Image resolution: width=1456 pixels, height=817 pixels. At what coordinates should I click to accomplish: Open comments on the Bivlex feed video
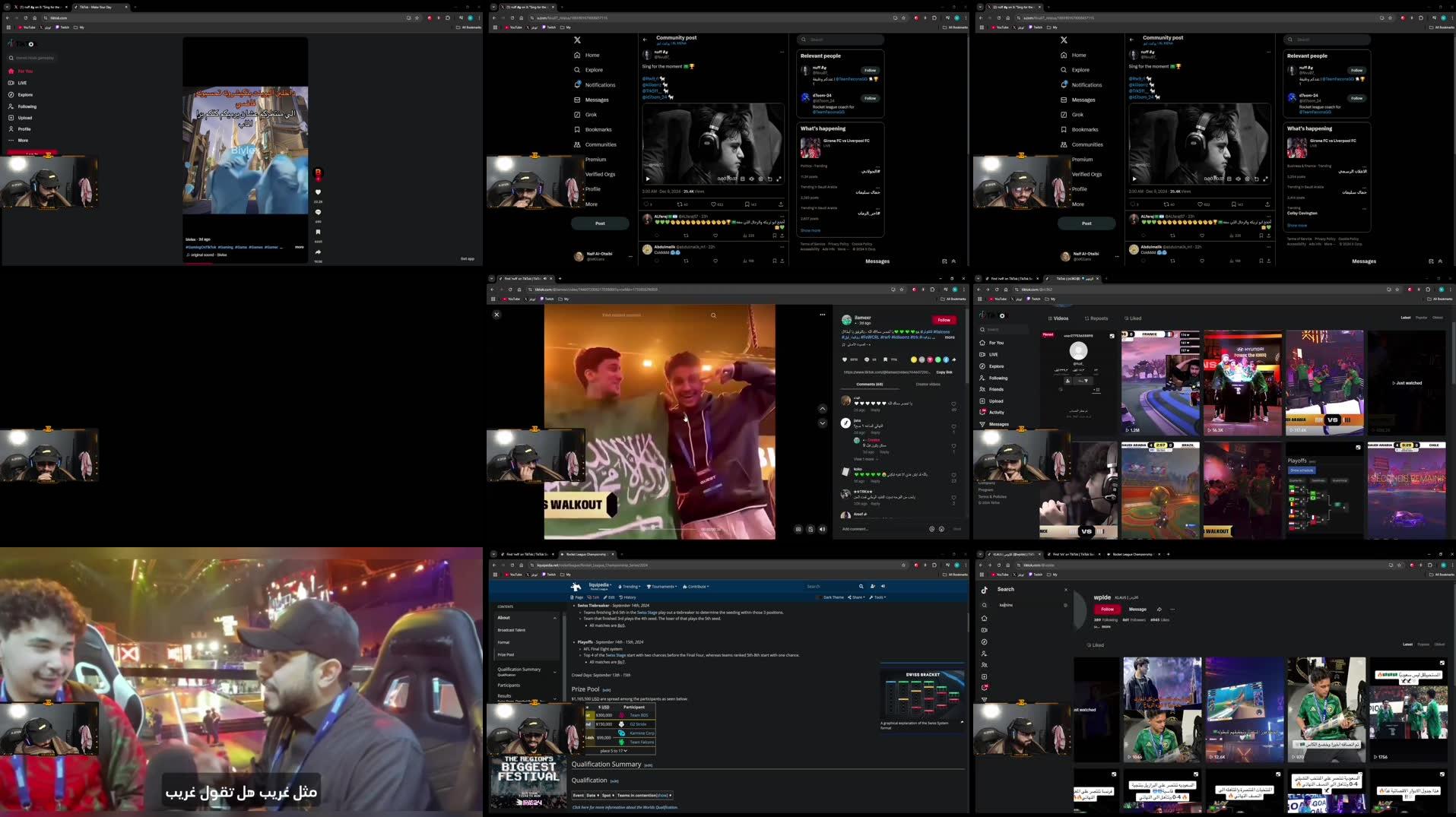[x=318, y=212]
